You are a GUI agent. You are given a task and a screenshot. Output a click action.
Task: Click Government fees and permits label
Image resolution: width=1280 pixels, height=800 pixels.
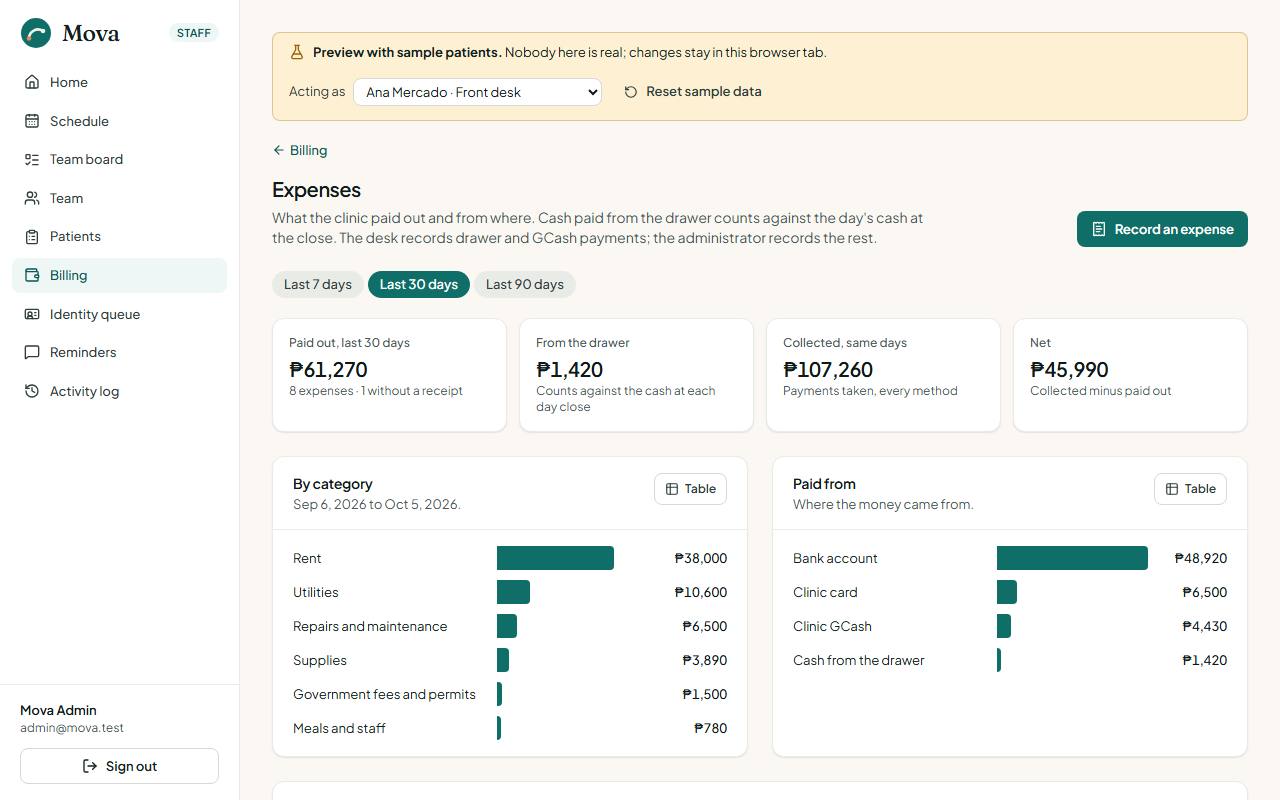coord(384,694)
